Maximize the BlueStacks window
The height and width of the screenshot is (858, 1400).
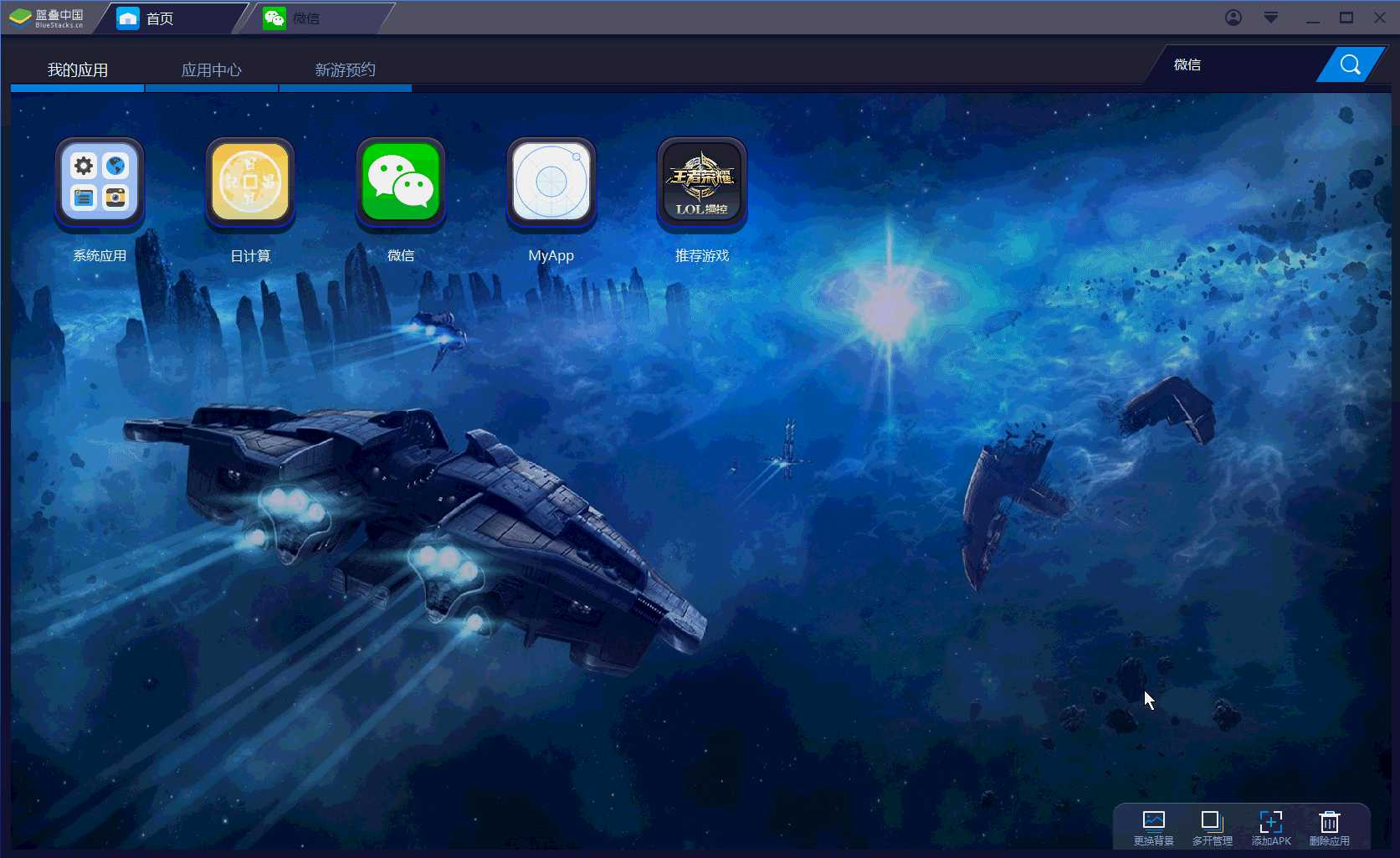click(1346, 18)
